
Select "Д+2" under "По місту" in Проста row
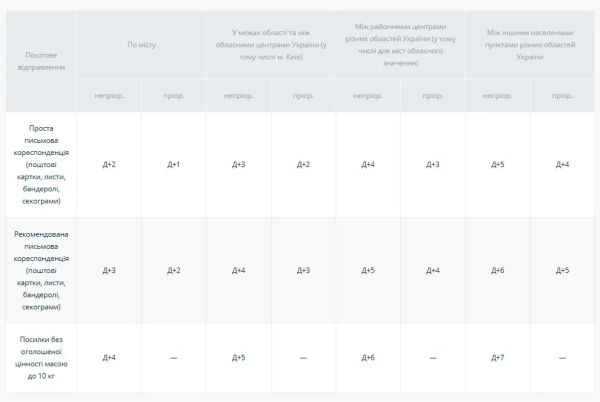point(109,164)
